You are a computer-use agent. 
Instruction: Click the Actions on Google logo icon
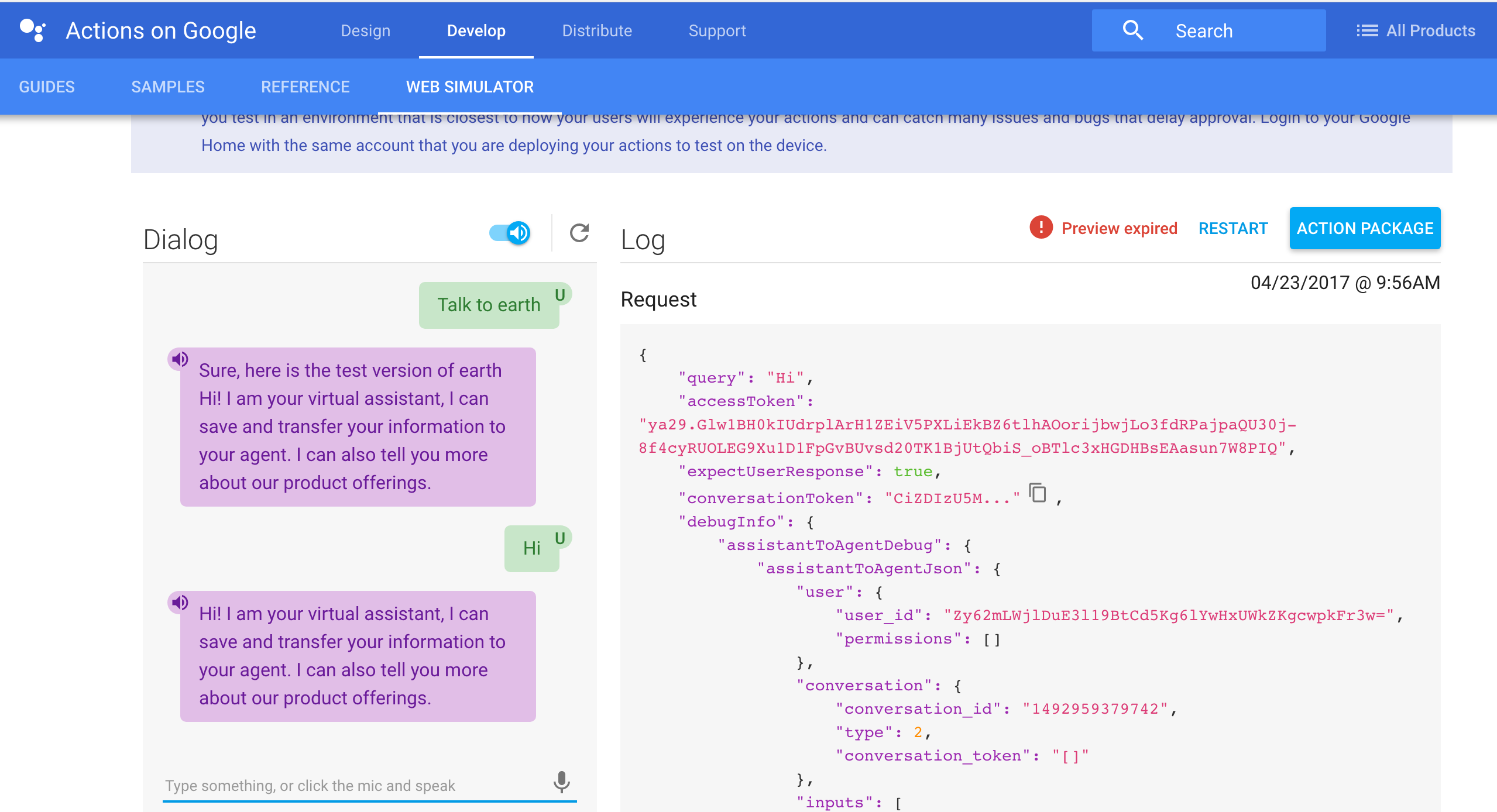(33, 30)
